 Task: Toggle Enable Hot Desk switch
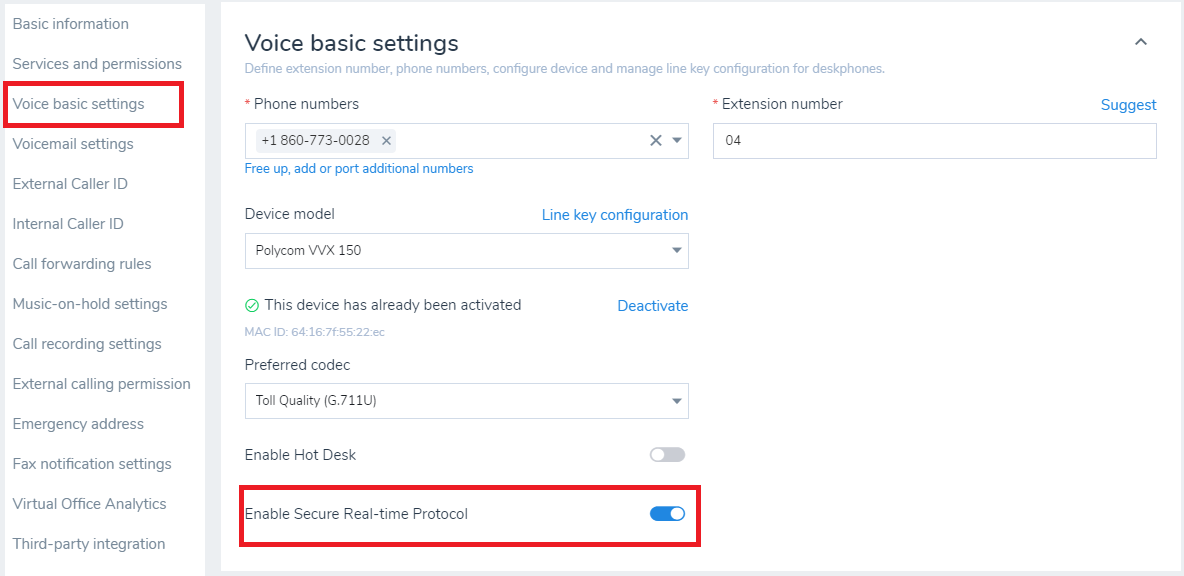[x=667, y=455]
